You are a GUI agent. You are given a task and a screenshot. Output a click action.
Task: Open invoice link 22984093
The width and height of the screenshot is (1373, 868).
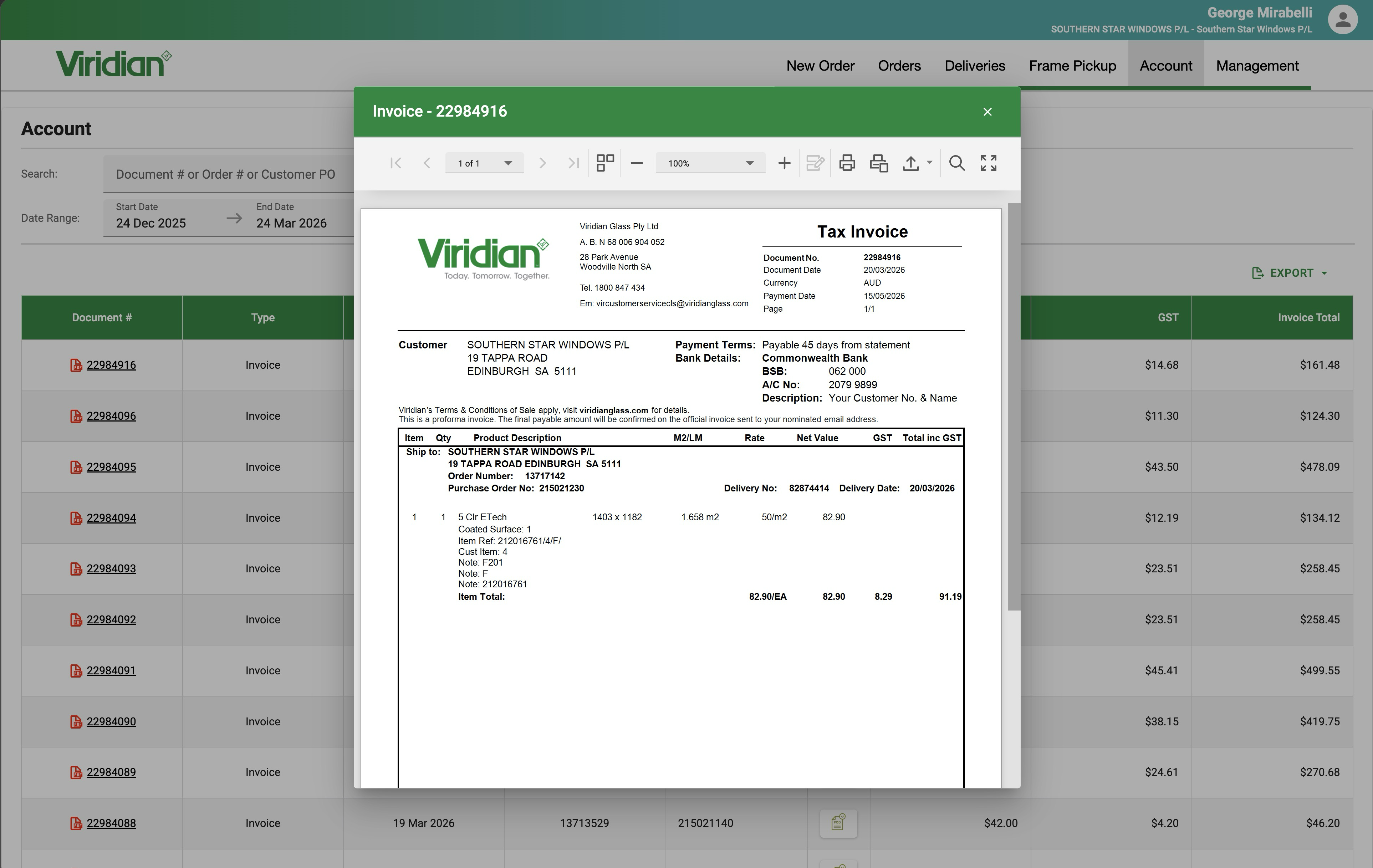111,568
